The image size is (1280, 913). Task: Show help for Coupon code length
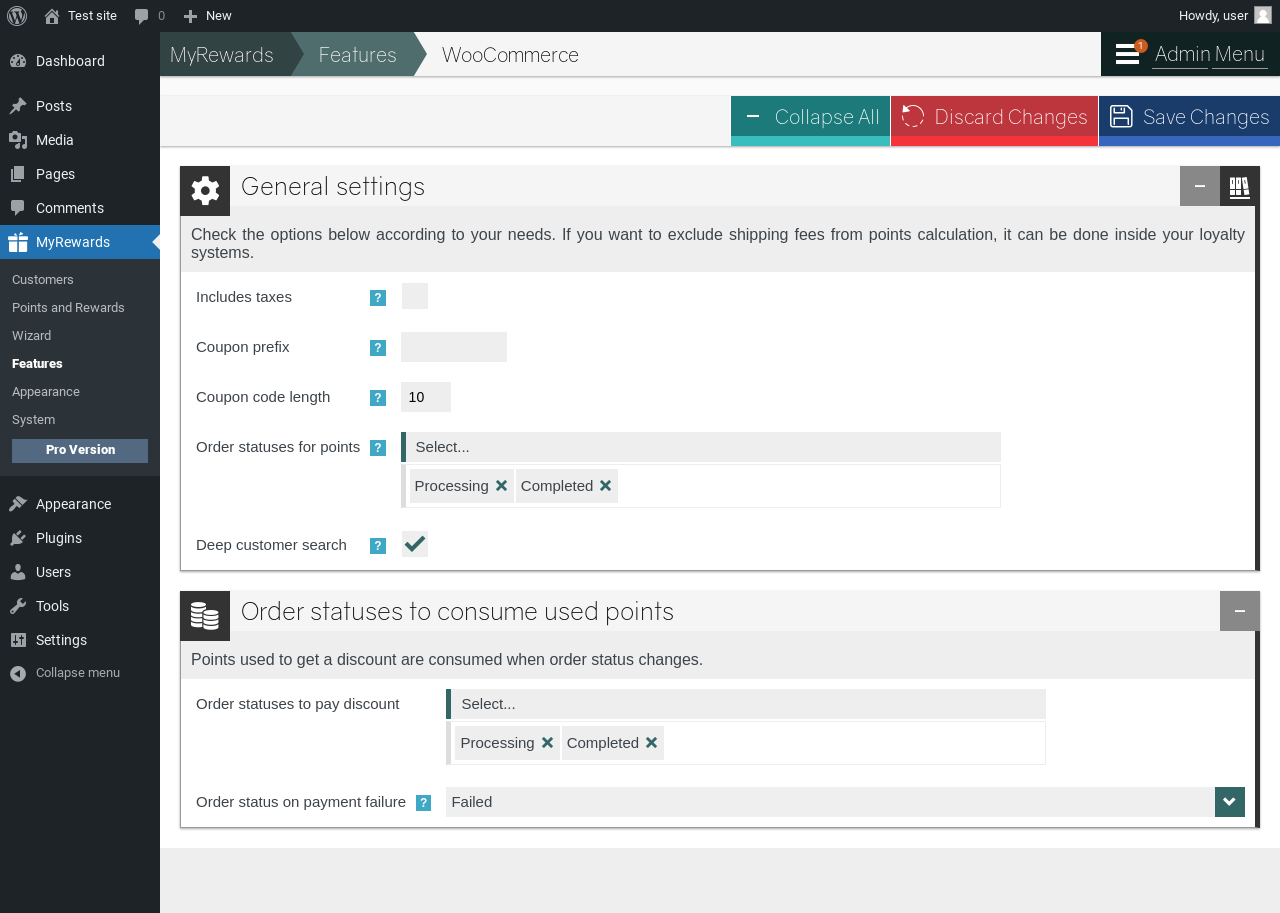click(378, 398)
